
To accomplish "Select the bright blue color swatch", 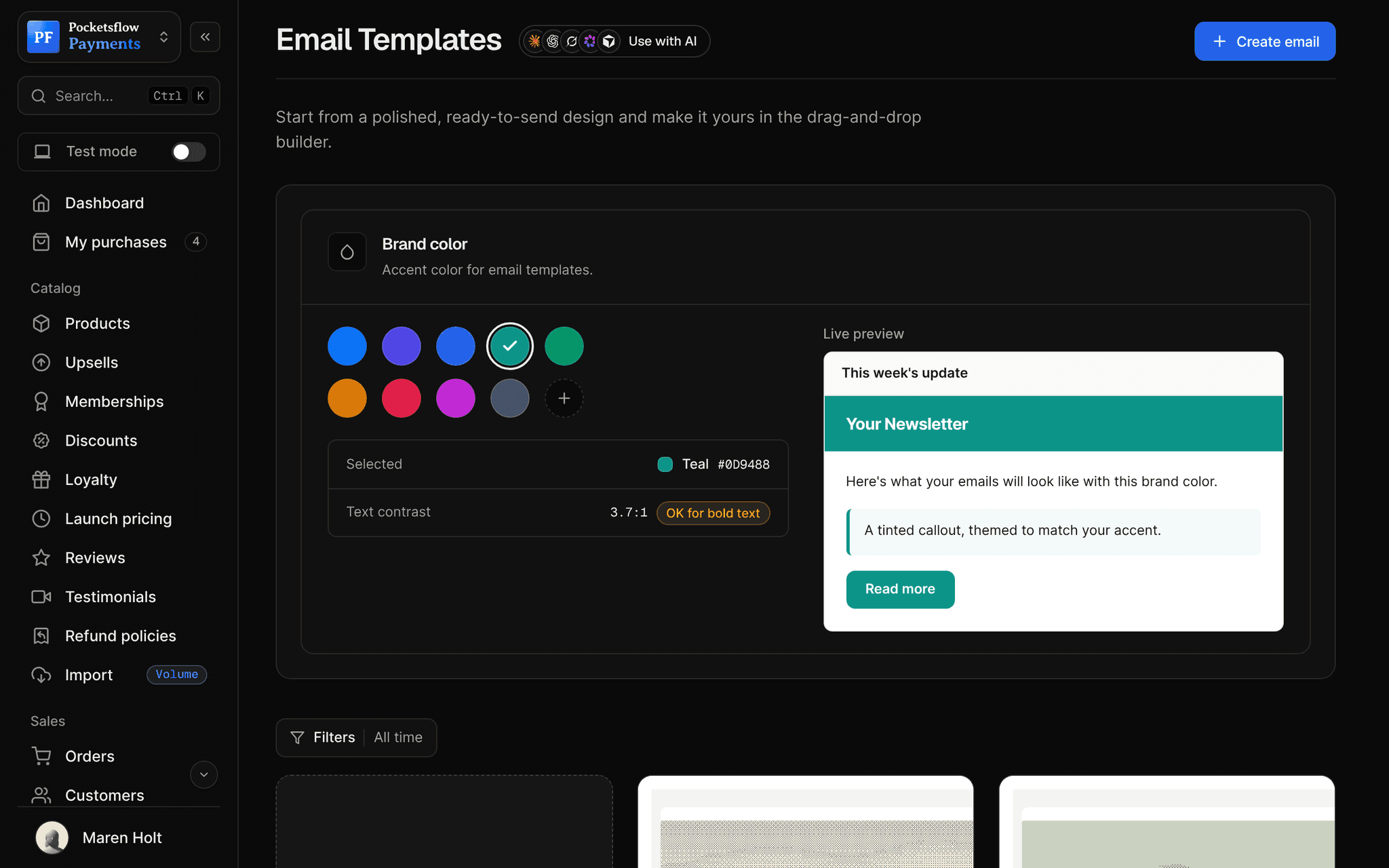I will click(x=347, y=346).
